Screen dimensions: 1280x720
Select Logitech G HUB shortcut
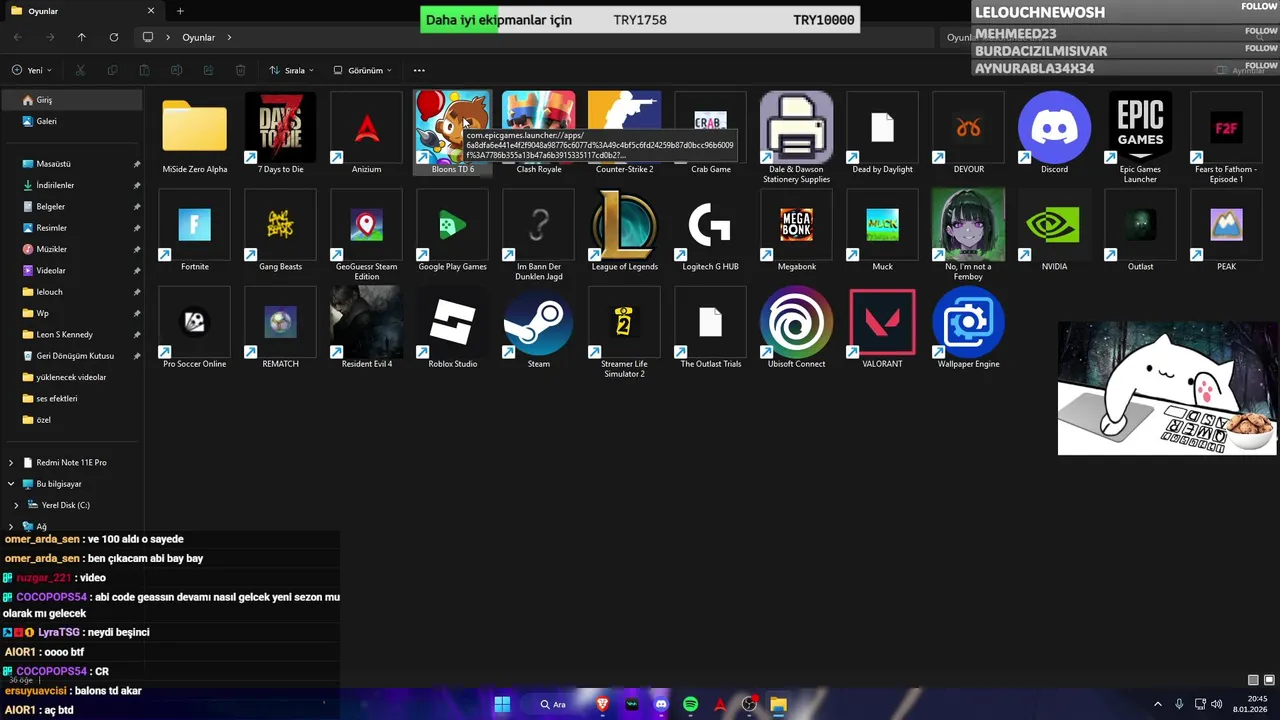[711, 231]
